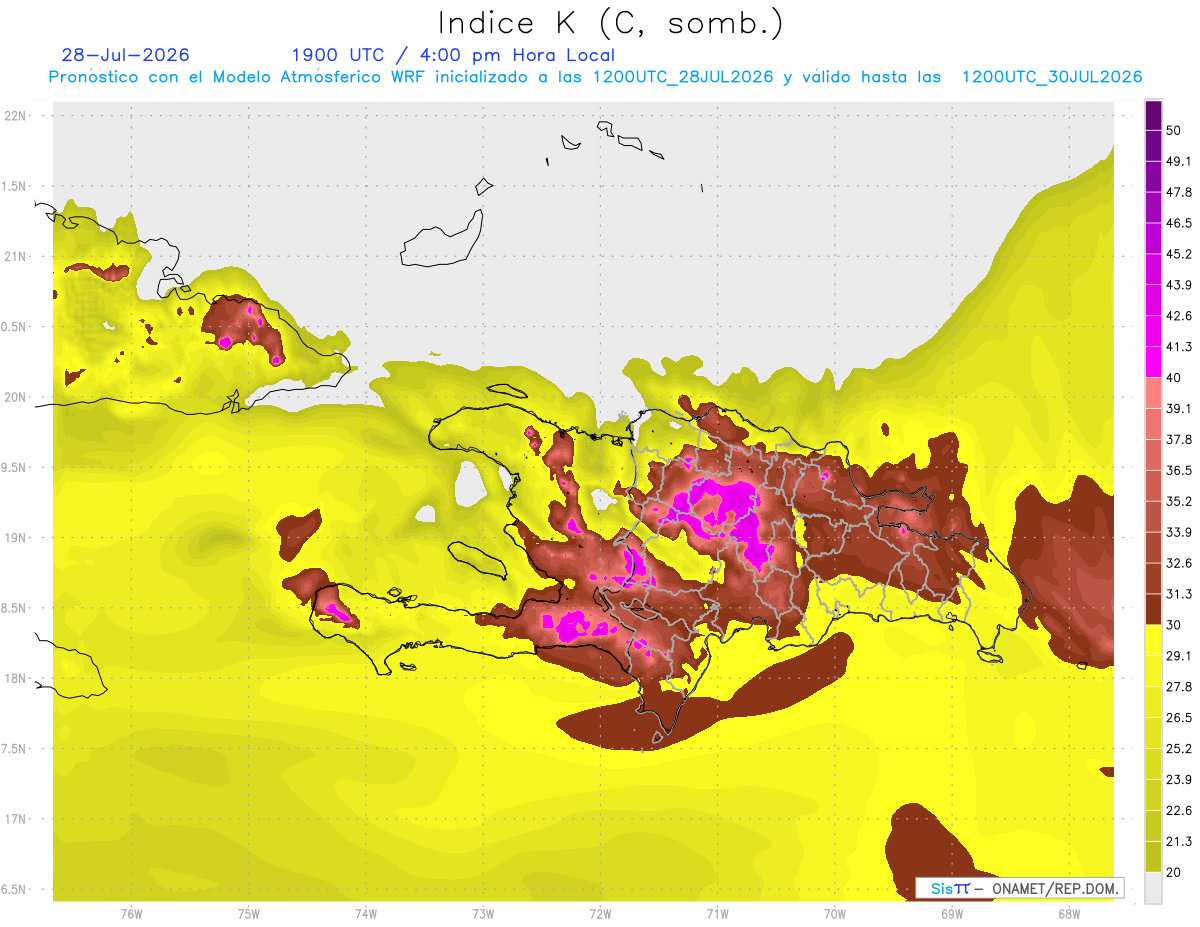Click the light grey legend swatch below 20

[1153, 887]
